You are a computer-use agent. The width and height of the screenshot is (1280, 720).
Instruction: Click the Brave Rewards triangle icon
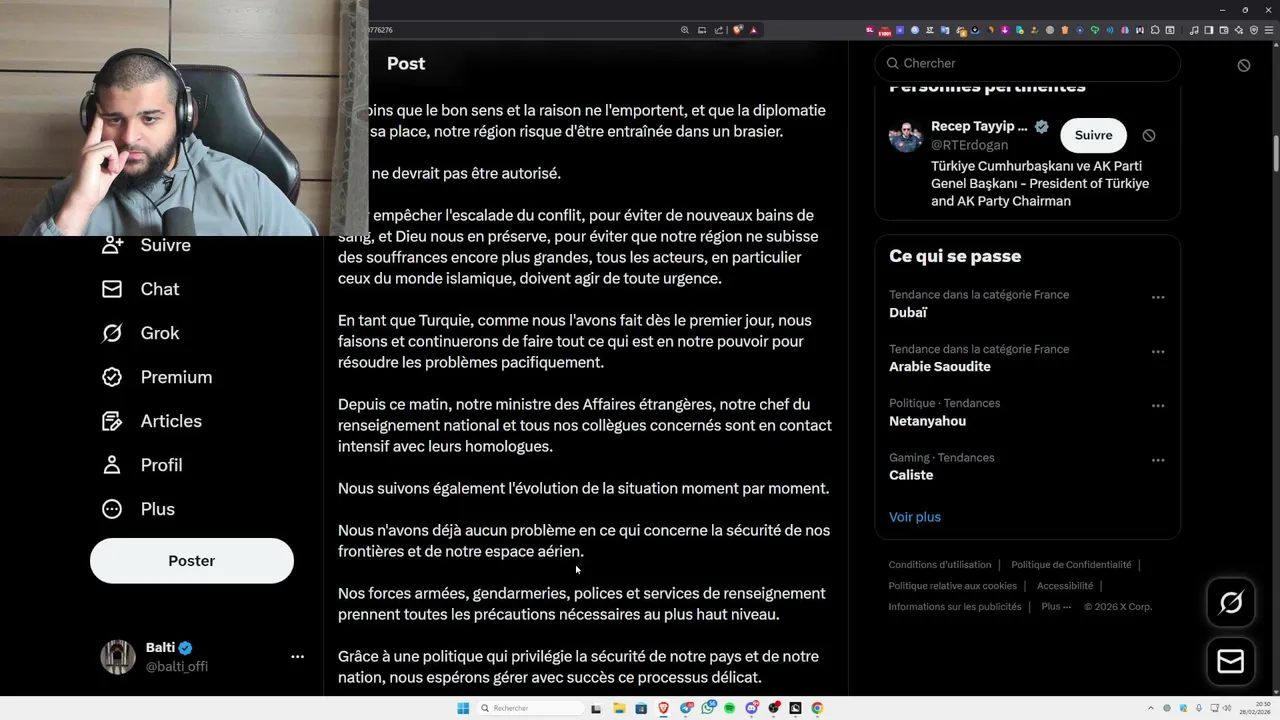point(754,30)
